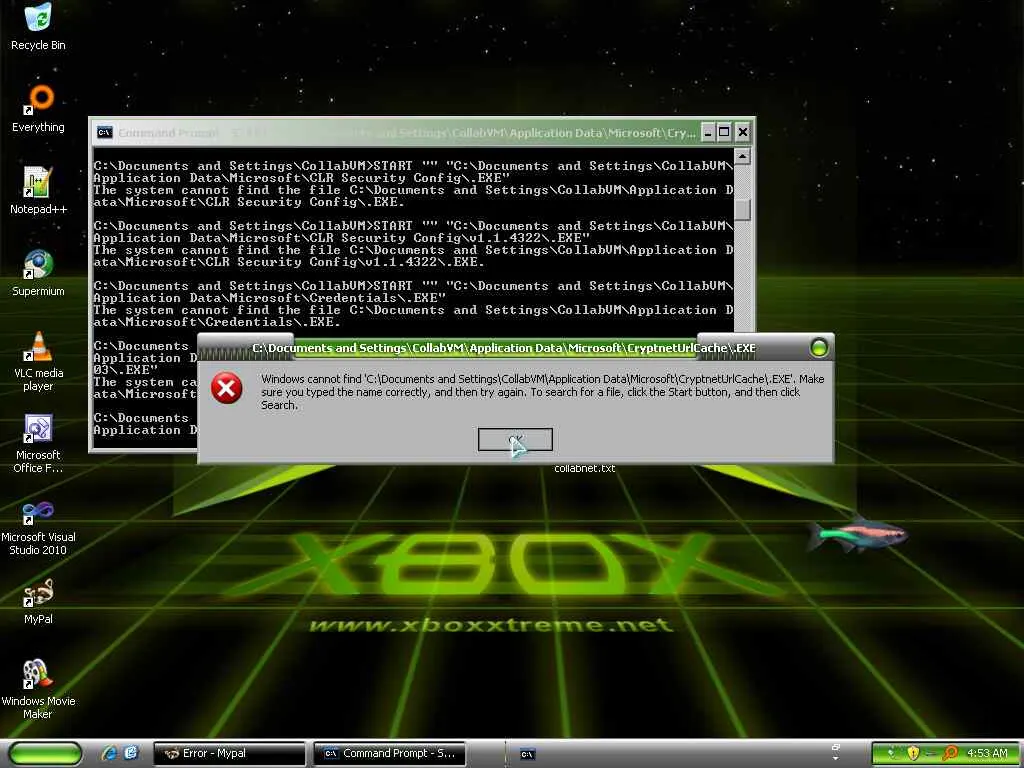Image resolution: width=1024 pixels, height=768 pixels.
Task: Select the Notepad++ desktop shortcut
Action: [38, 190]
